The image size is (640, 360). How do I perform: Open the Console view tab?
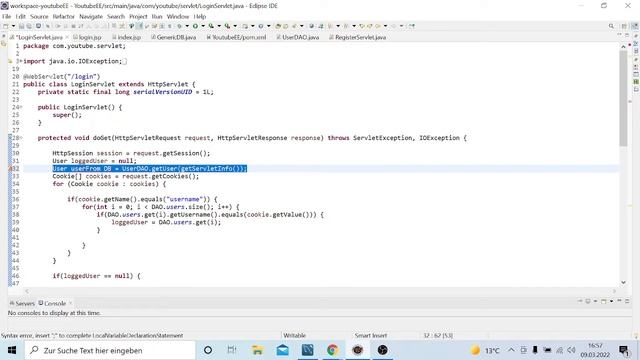point(52,303)
